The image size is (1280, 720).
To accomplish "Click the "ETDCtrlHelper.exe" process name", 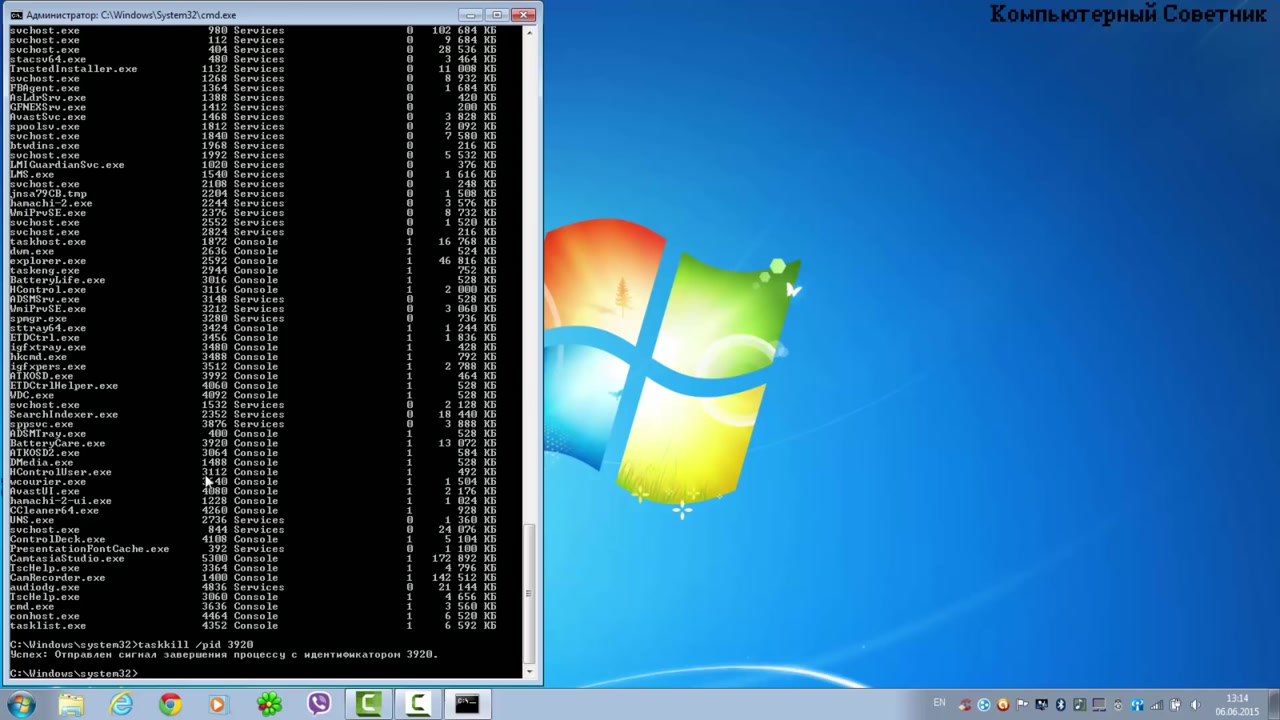I will [63, 386].
